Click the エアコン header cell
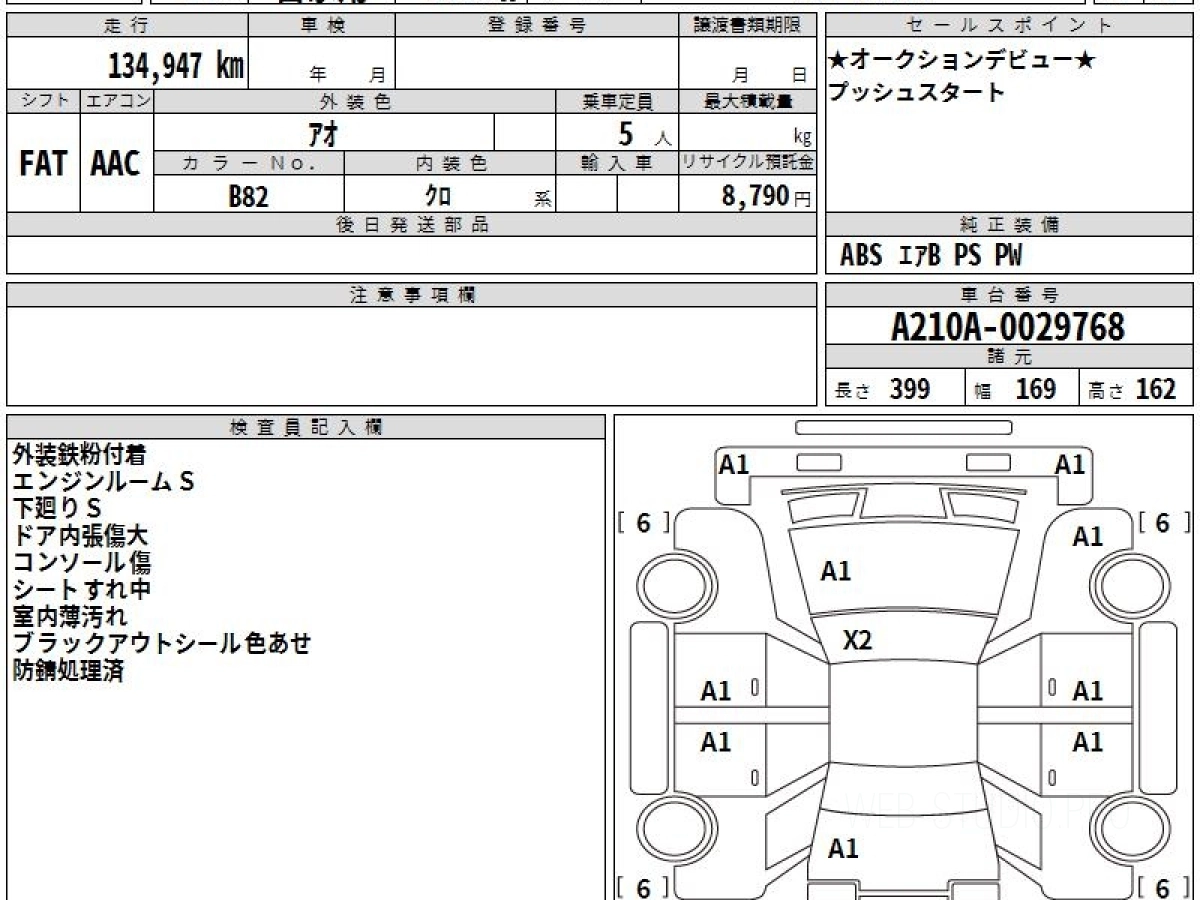Viewport: 1200px width, 900px height. (x=117, y=101)
